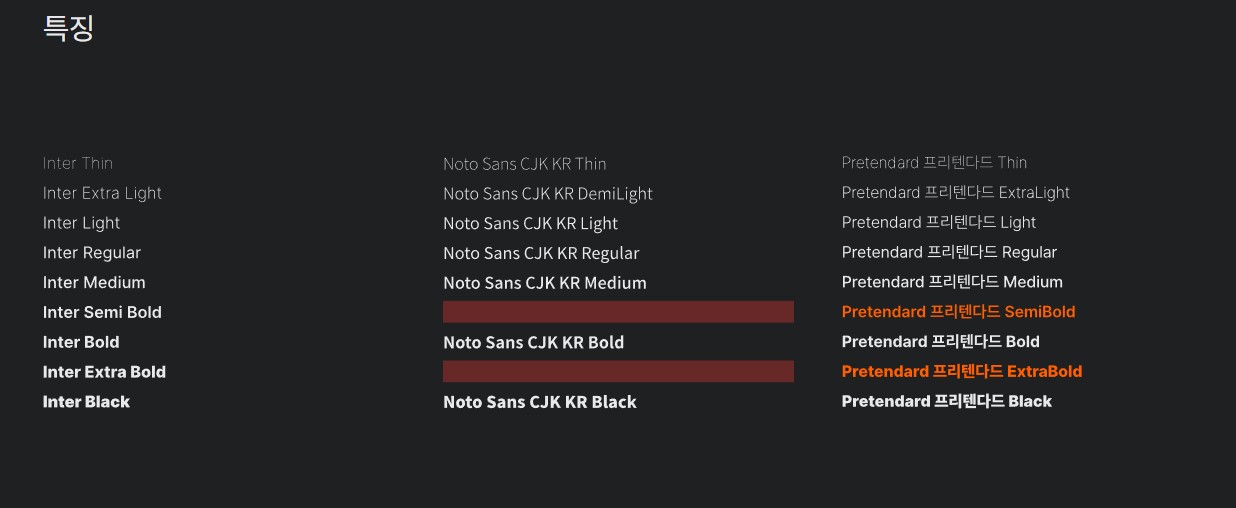Click Pretendard 프리텐다드 Black sample
Image resolution: width=1236 pixels, height=508 pixels.
point(946,402)
